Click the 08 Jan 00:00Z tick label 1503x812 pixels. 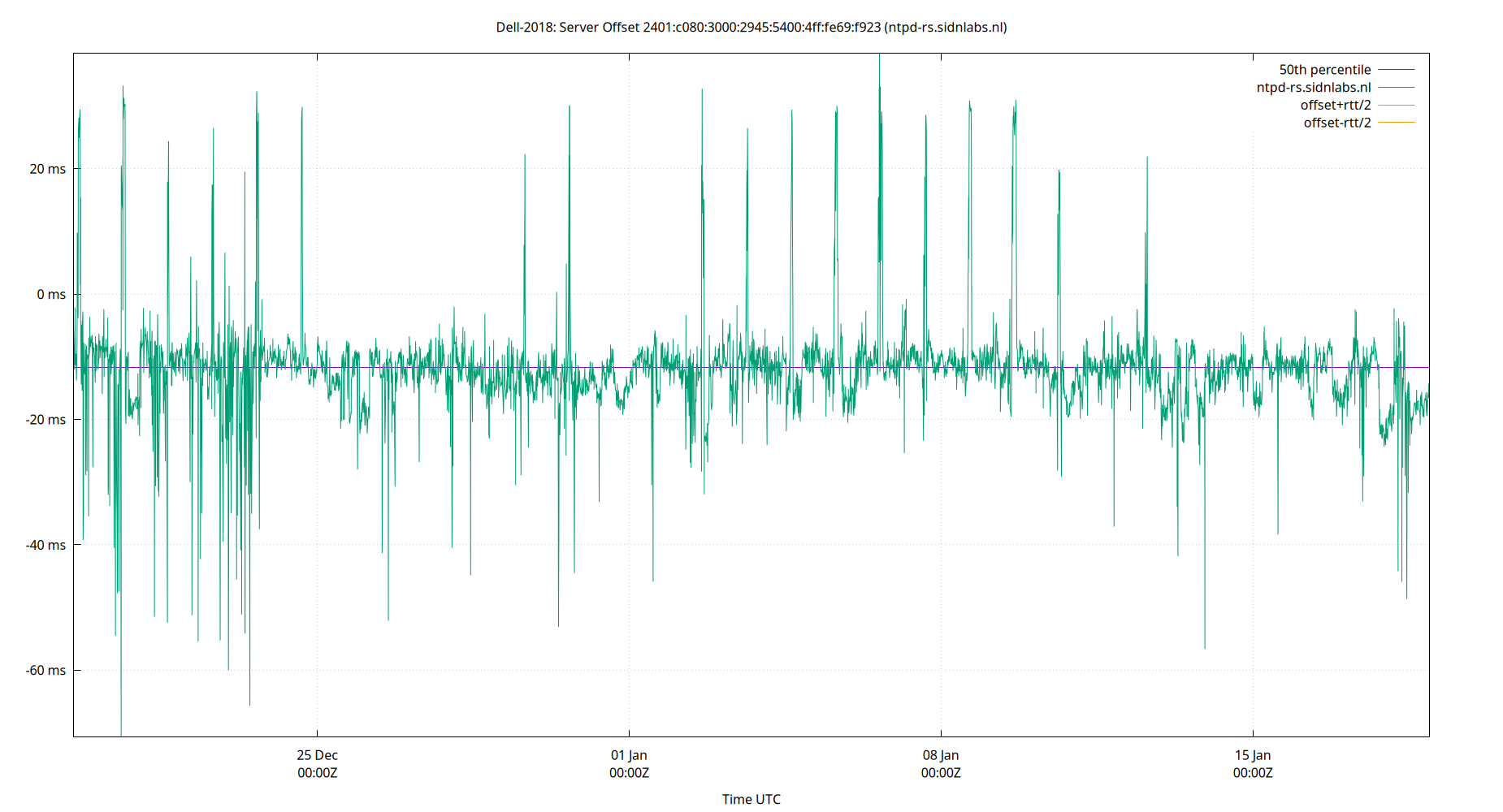pyautogui.click(x=941, y=764)
